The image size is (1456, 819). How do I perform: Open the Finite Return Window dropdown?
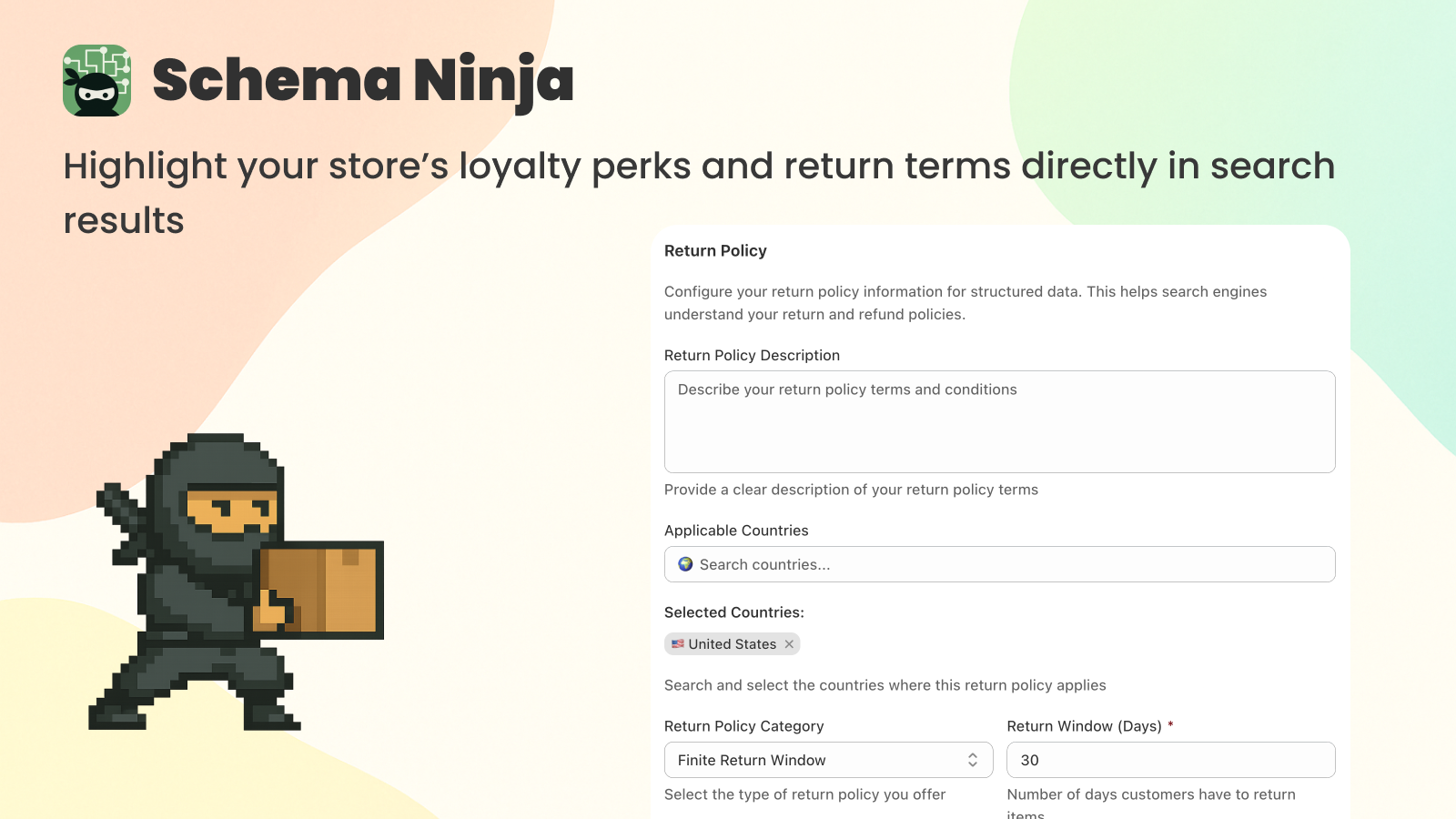click(x=828, y=759)
